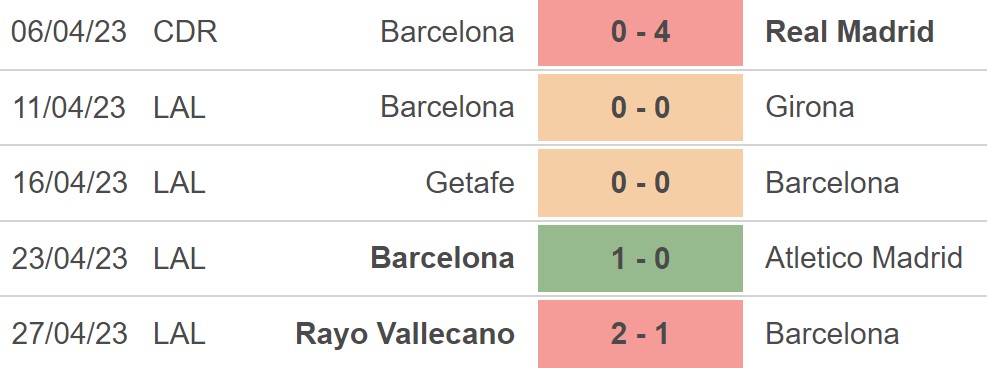The width and height of the screenshot is (987, 368).
Task: Select bold Barcelona in 23/04/23 row
Action: coord(443,258)
